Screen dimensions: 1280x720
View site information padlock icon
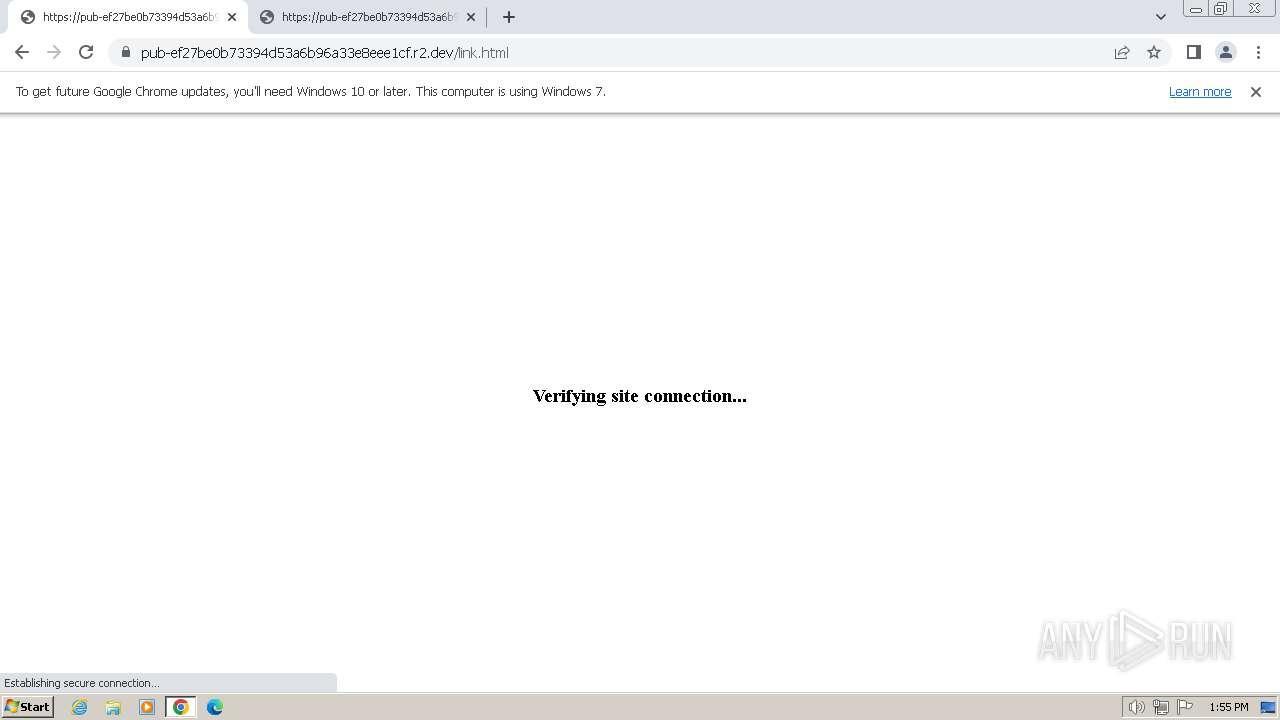(x=126, y=52)
